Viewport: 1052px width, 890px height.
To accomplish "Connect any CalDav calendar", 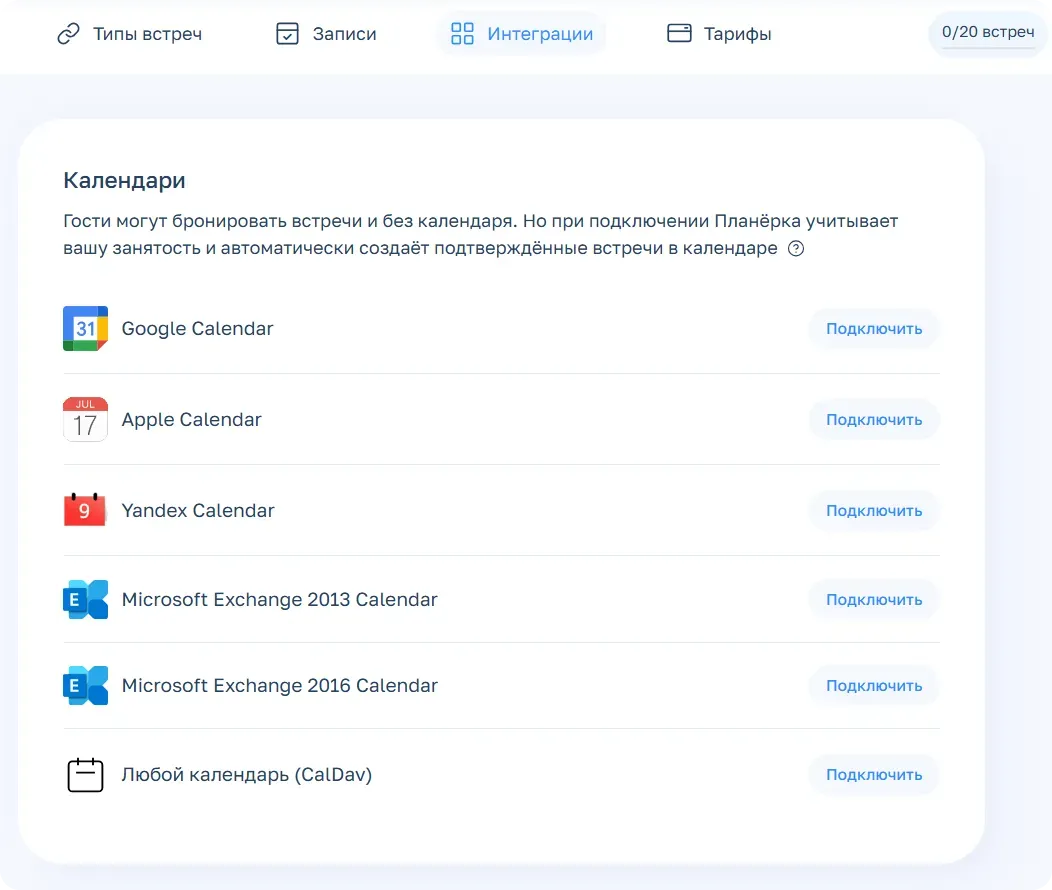I will pos(873,775).
